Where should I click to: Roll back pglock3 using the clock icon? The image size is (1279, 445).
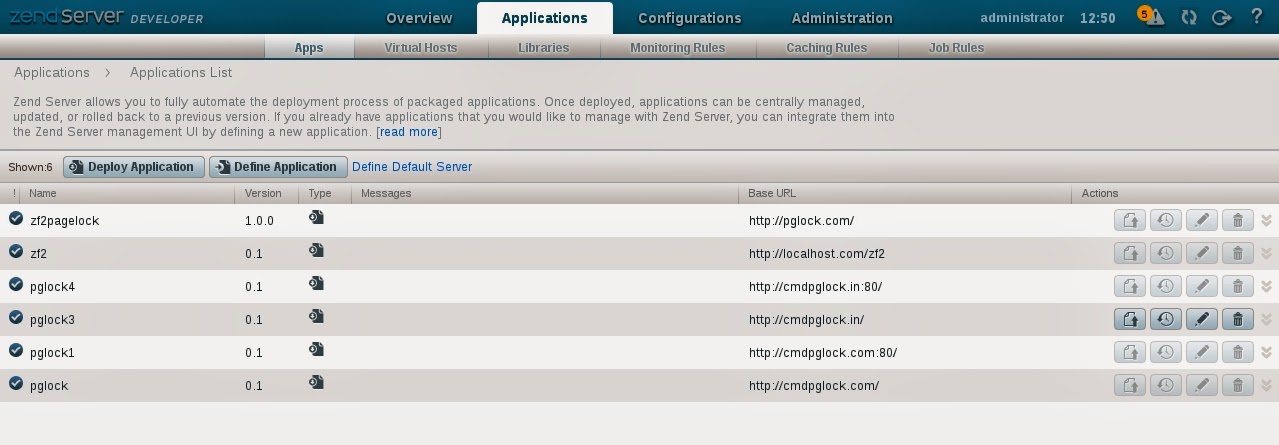[x=1166, y=320]
